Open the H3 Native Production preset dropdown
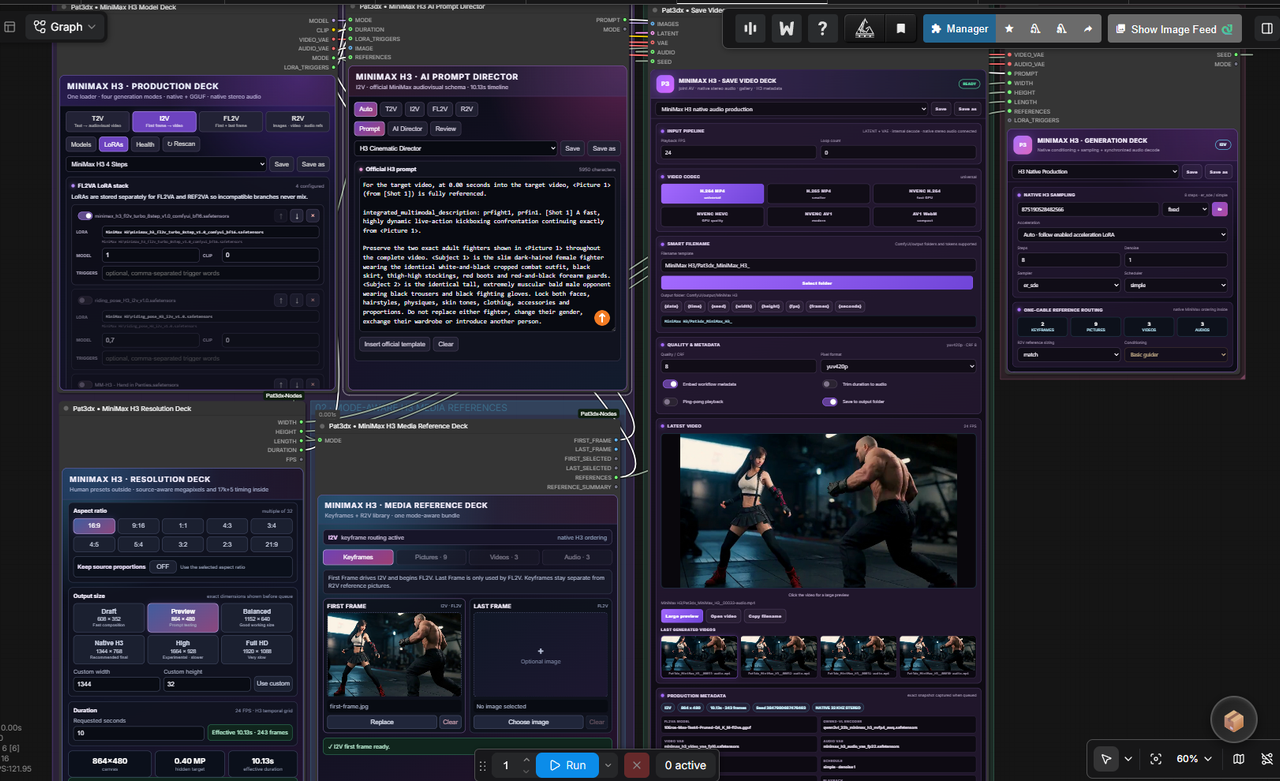Screen dimensions: 1280x781 pos(1094,171)
